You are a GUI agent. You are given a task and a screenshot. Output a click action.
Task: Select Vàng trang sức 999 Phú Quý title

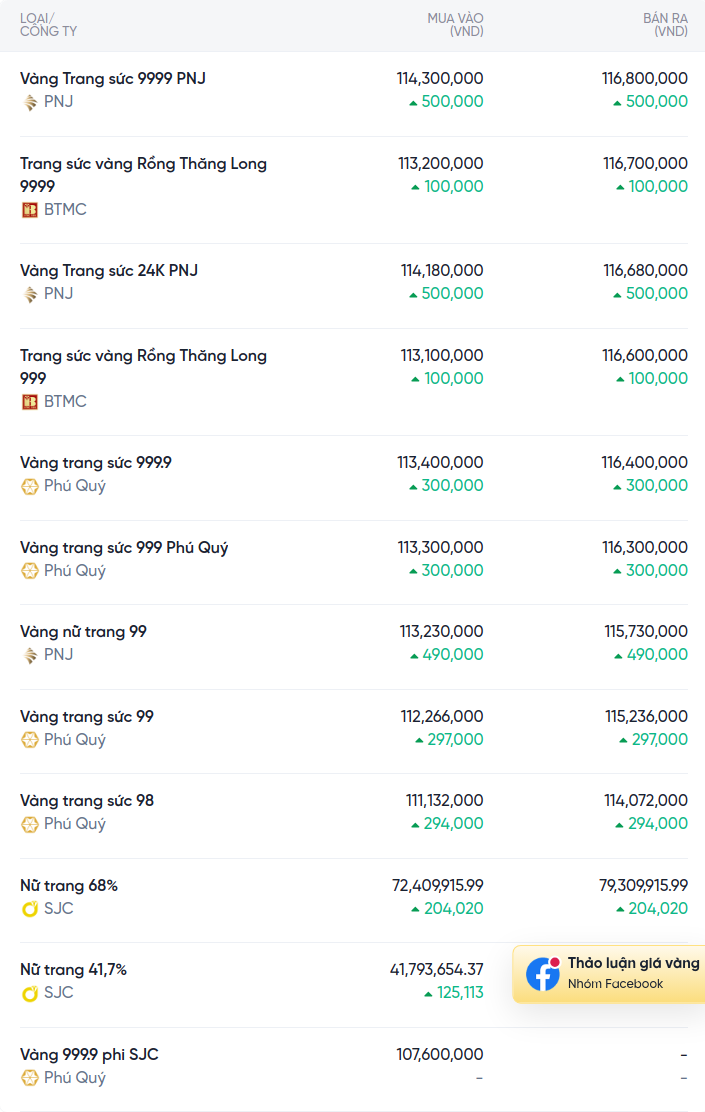pyautogui.click(x=124, y=547)
